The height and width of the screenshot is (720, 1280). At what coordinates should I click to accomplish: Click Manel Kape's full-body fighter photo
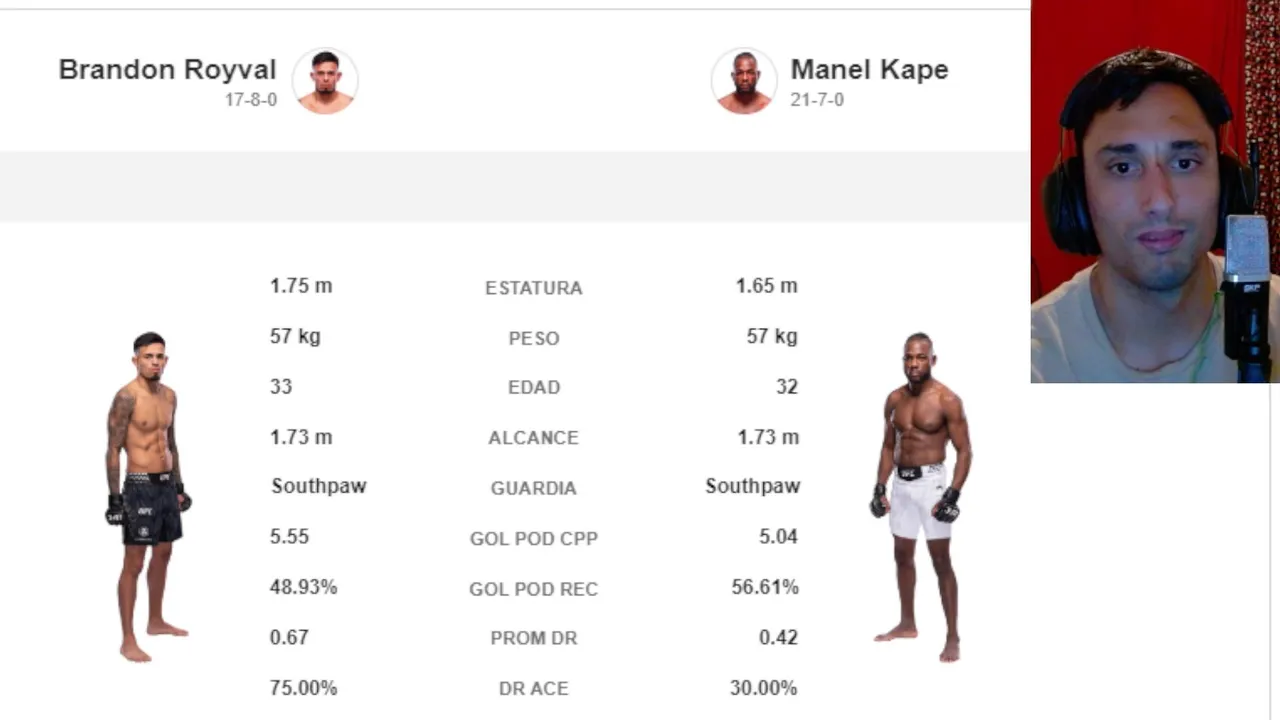pyautogui.click(x=922, y=497)
